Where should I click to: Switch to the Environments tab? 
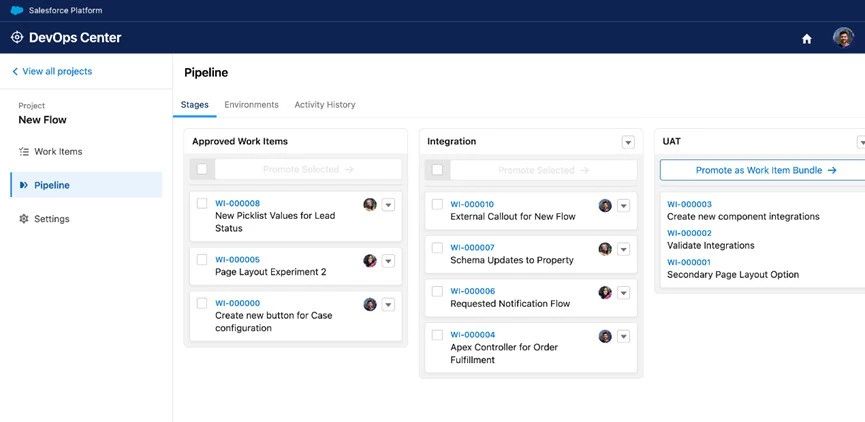tap(251, 105)
